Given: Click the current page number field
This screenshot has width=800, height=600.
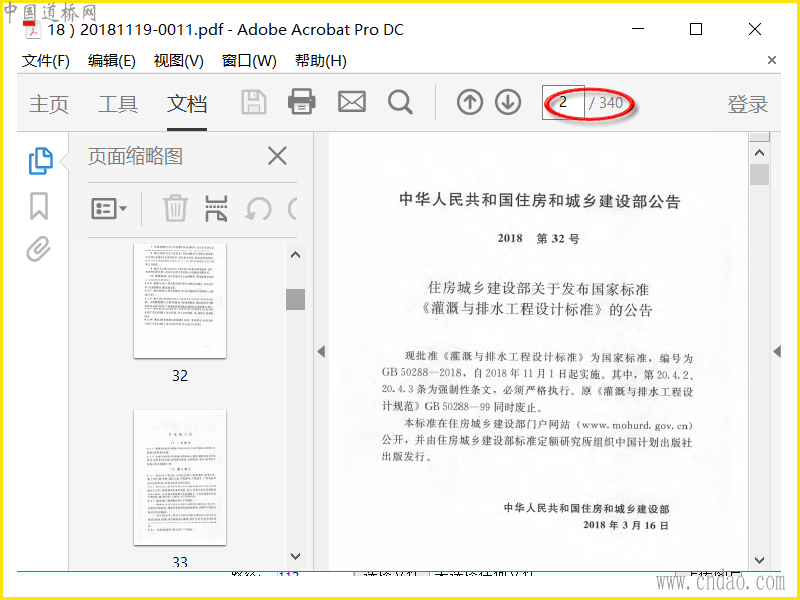Looking at the screenshot, I should 563,103.
